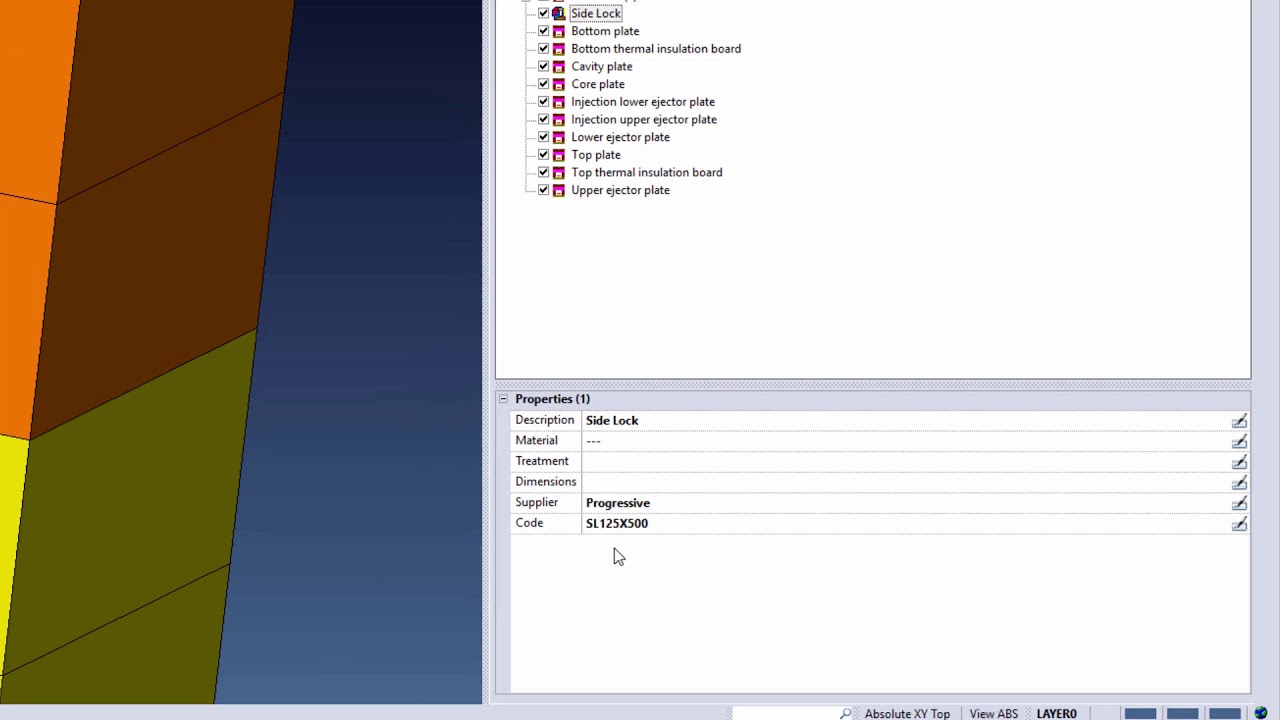
Task: Uncheck the Side Lock checkbox
Action: pyautogui.click(x=544, y=14)
